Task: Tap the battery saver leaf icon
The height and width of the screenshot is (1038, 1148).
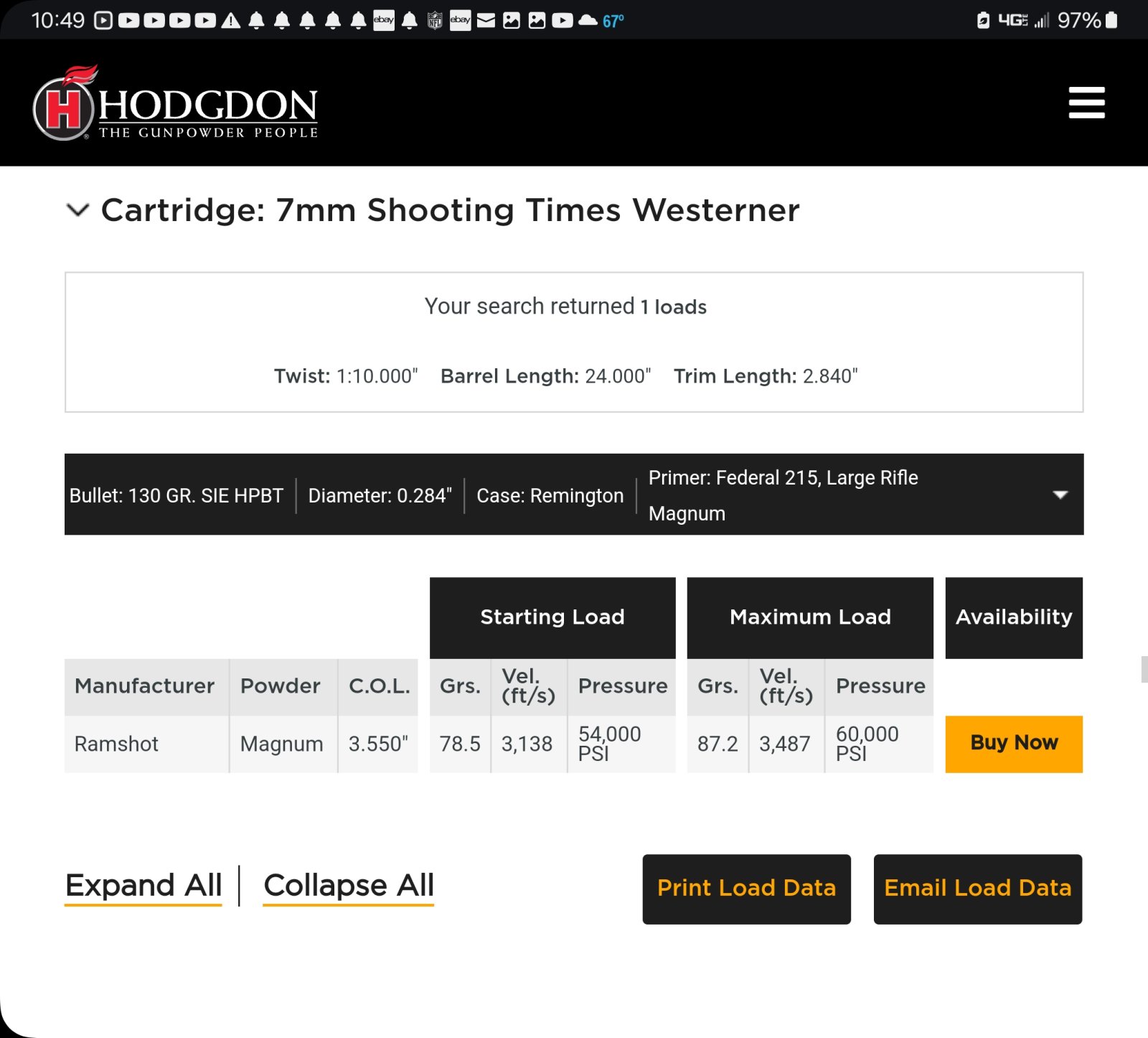Action: 983,20
